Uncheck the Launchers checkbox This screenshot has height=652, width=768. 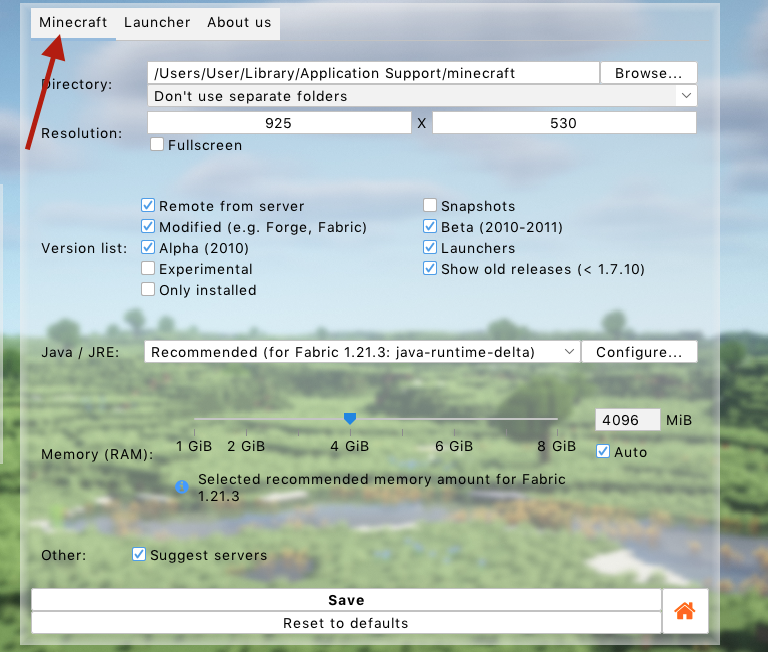click(430, 247)
